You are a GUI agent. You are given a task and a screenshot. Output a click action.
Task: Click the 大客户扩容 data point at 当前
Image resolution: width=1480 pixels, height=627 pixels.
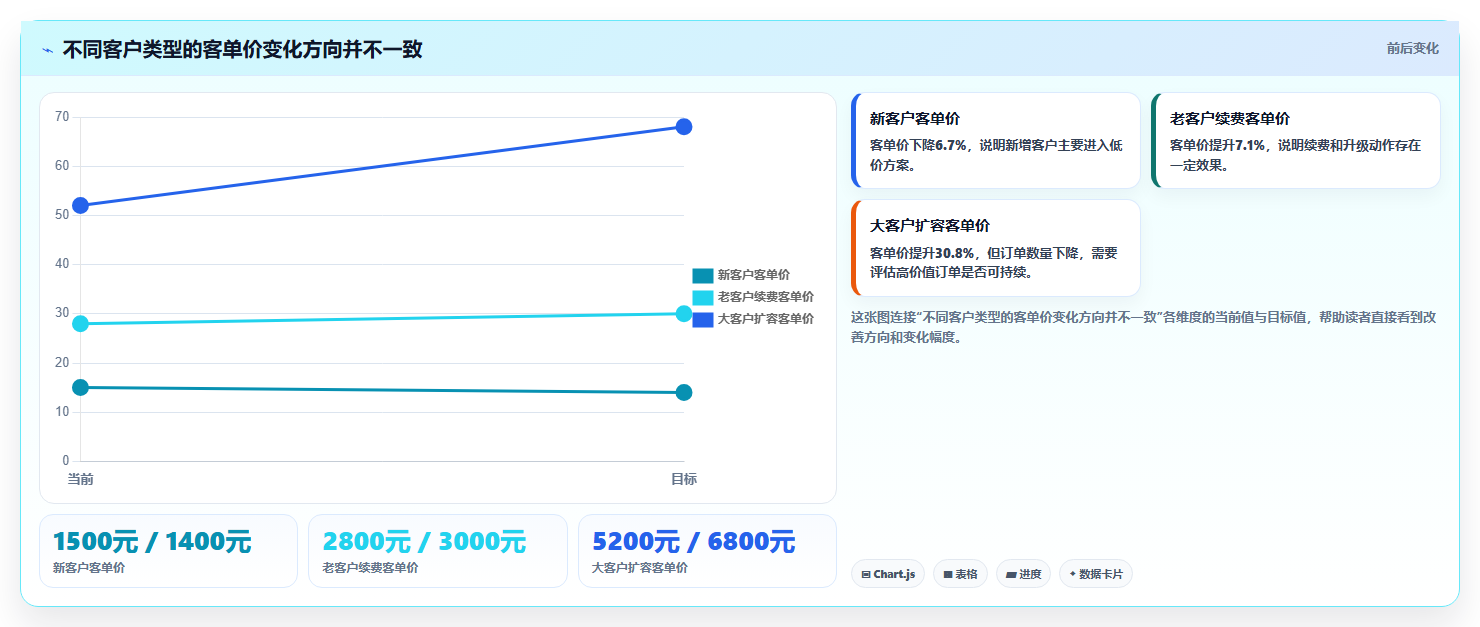80,206
